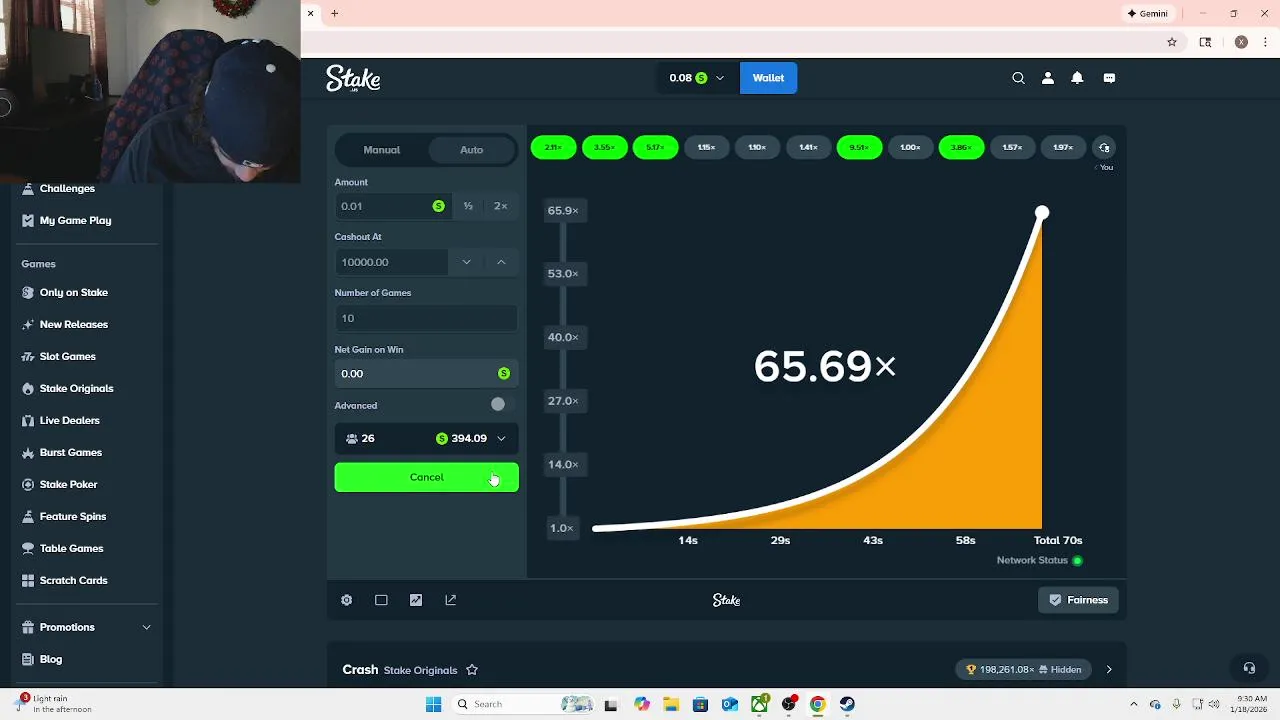
Task: Click the green Cancel button
Action: pos(426,477)
